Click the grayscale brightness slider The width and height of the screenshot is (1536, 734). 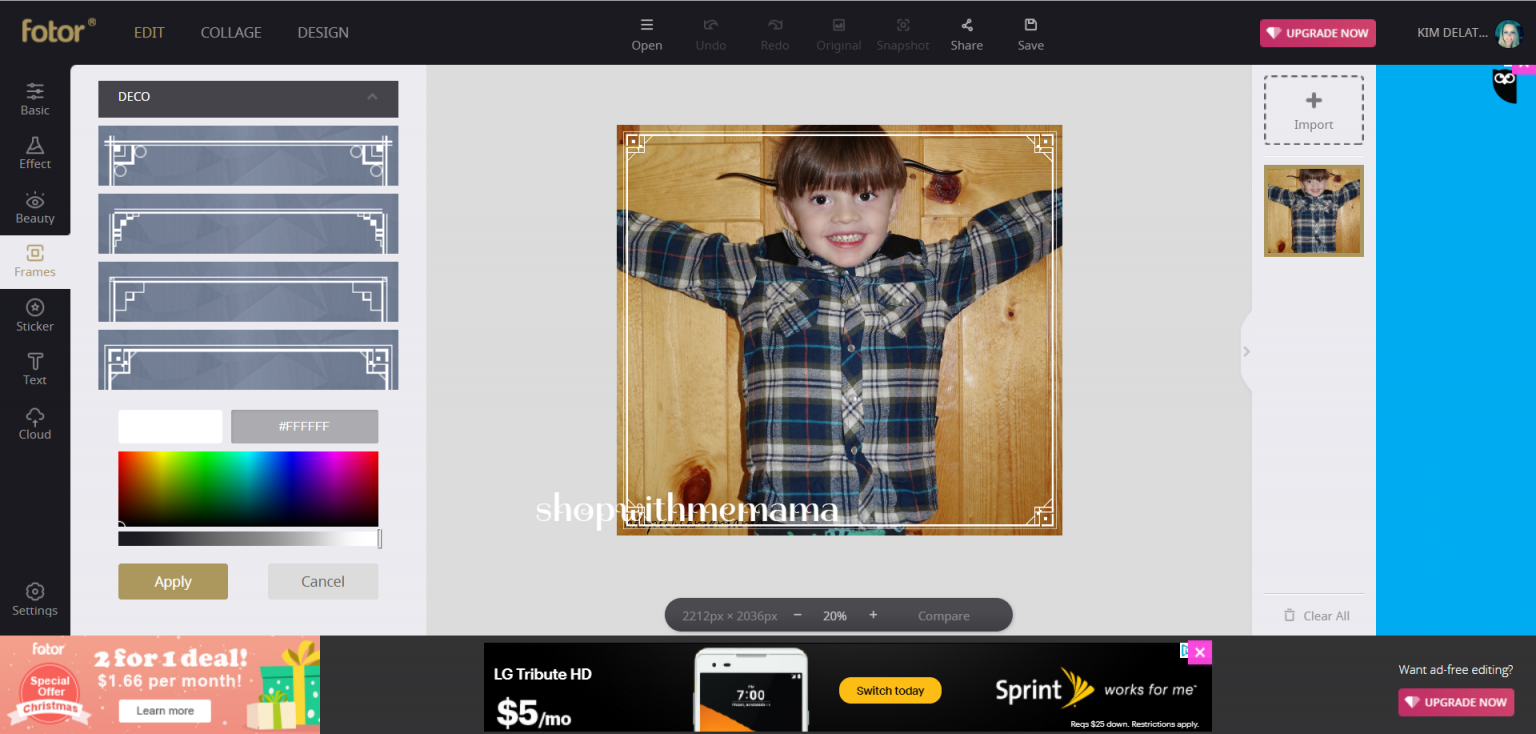(248, 539)
